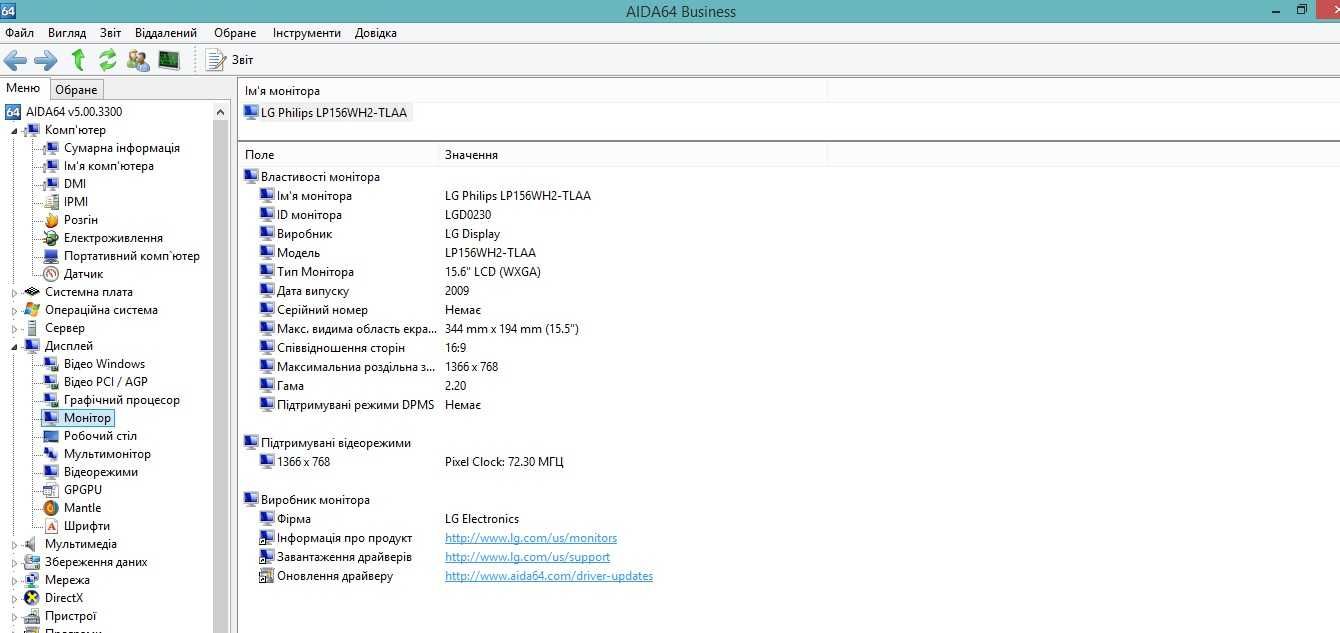Click the Mantle orange icon
This screenshot has width=1340, height=633.
pyautogui.click(x=51, y=508)
